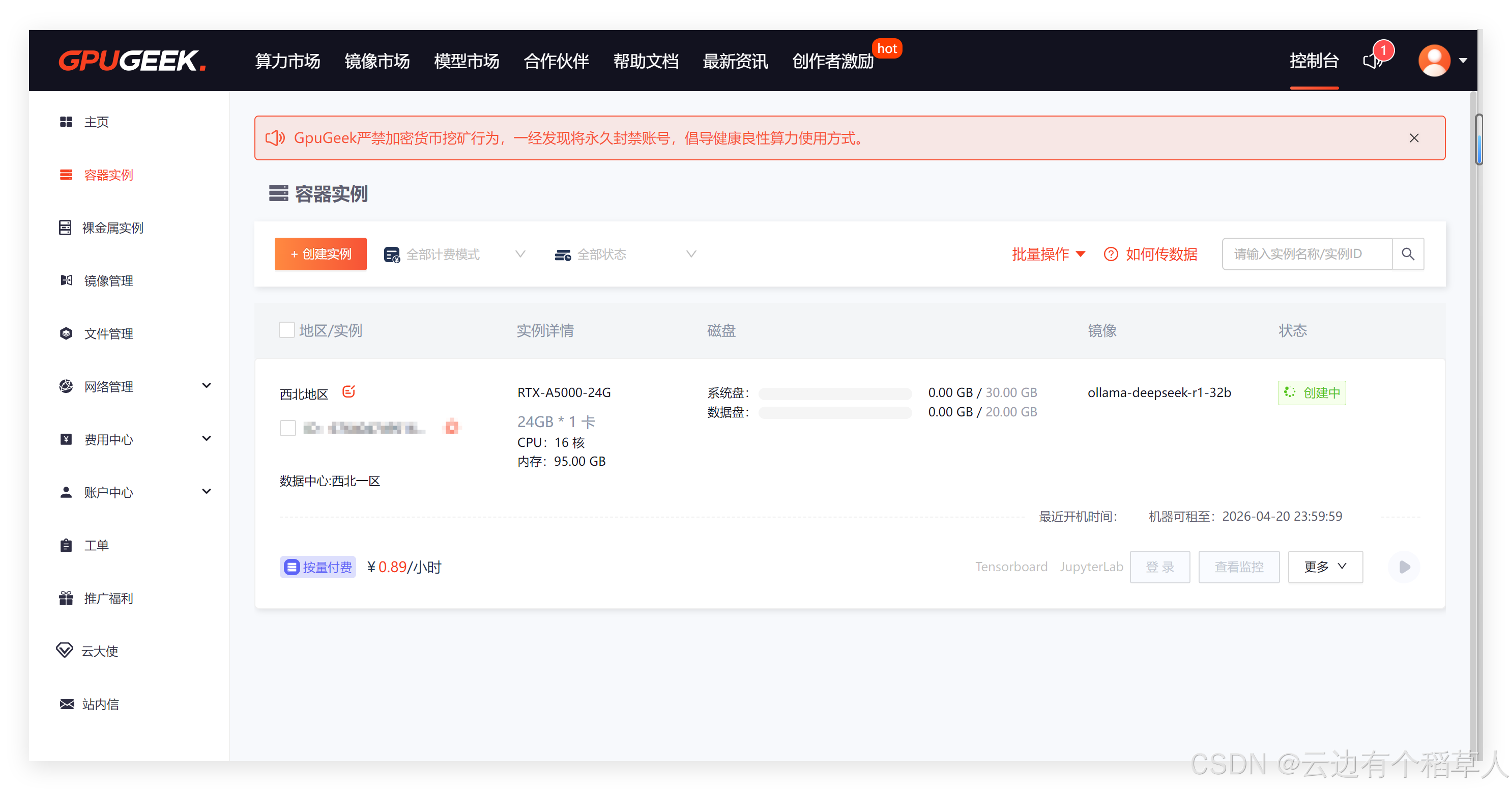
Task: Open 帮助文档 in top navigation
Action: (646, 61)
